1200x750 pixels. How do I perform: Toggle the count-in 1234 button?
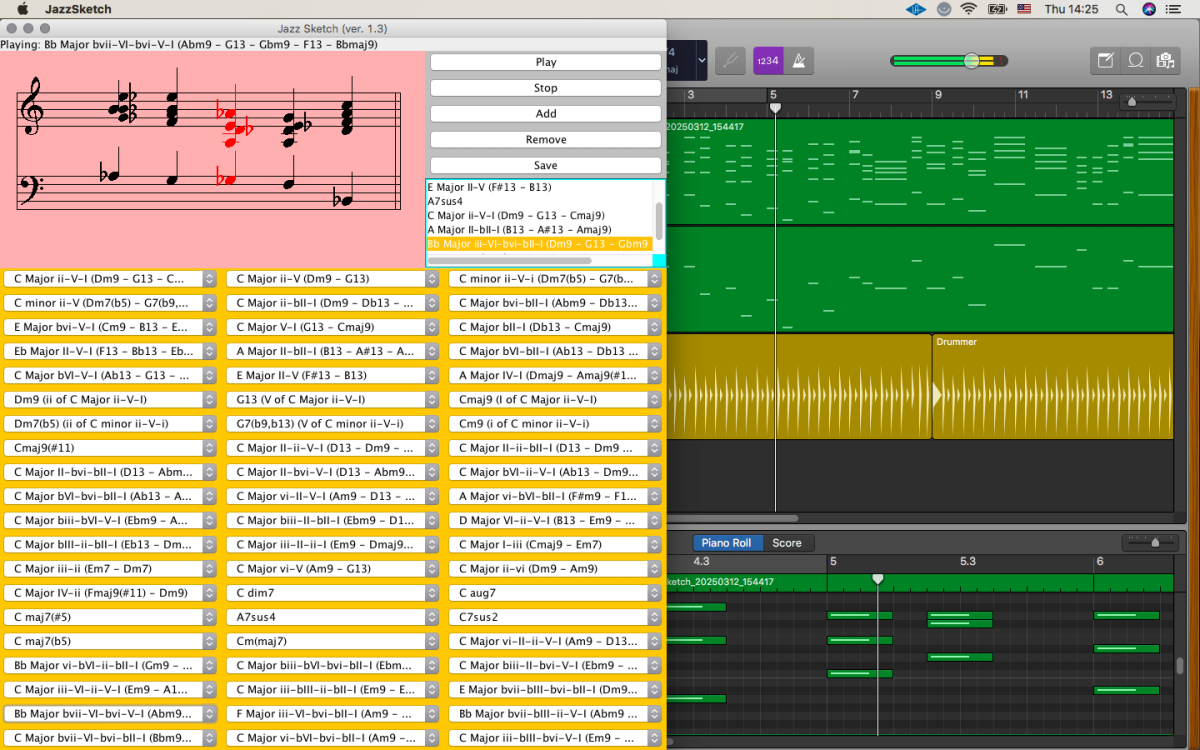pos(768,60)
